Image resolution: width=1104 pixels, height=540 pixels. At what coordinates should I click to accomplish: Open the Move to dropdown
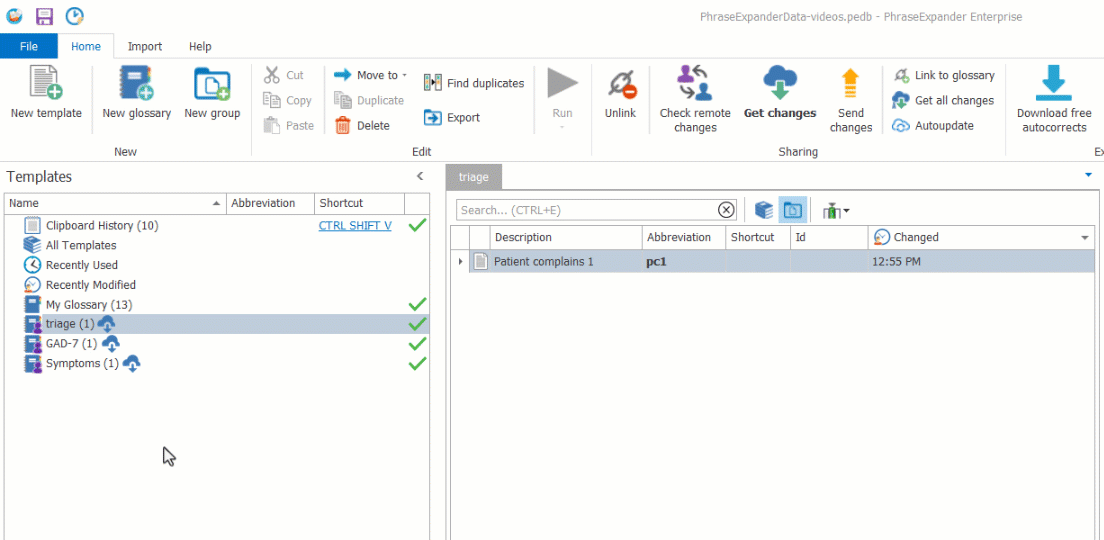point(370,75)
